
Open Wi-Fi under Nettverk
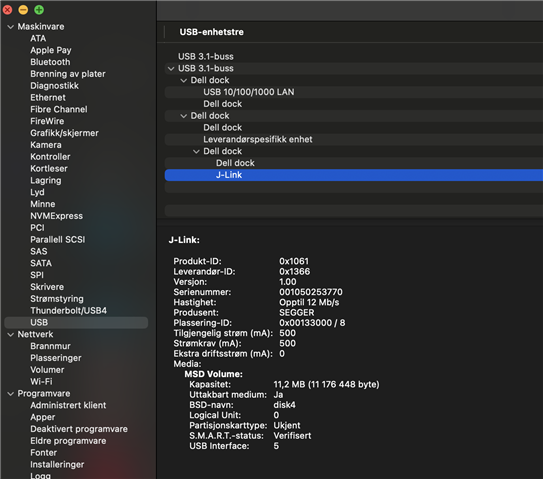click(41, 381)
